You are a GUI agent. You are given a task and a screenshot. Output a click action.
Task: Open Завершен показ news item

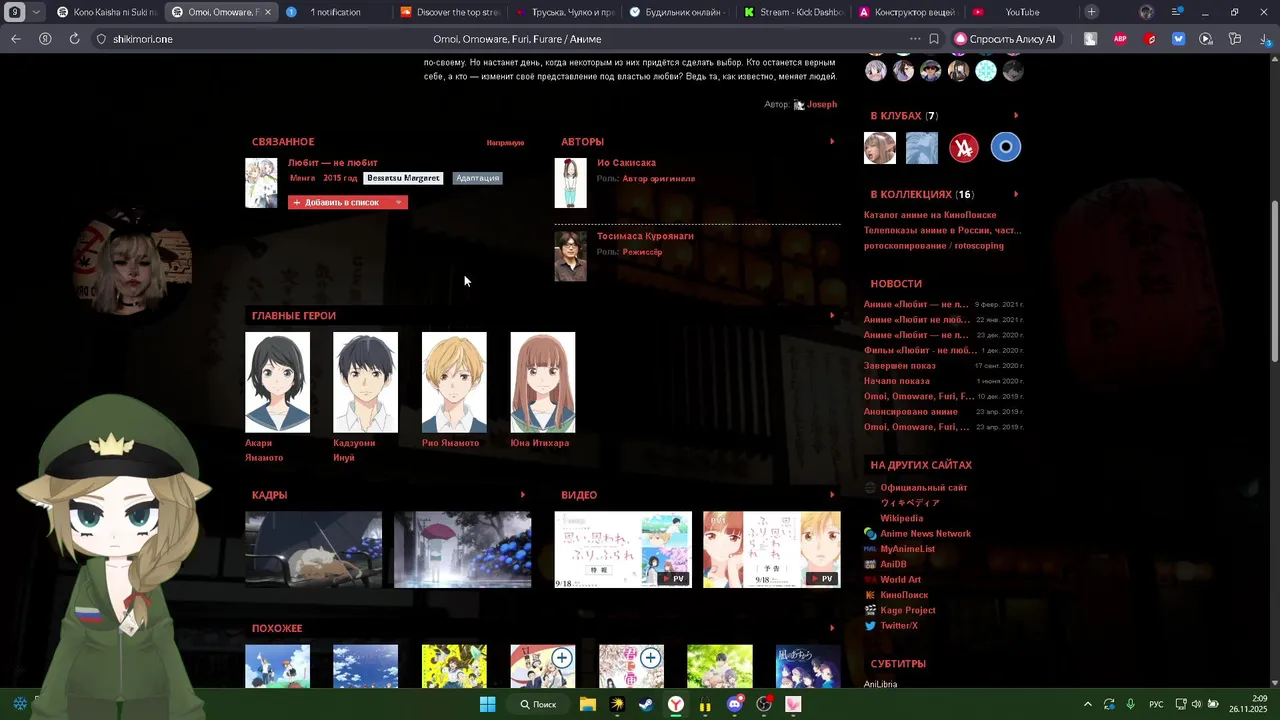pyautogui.click(x=900, y=366)
